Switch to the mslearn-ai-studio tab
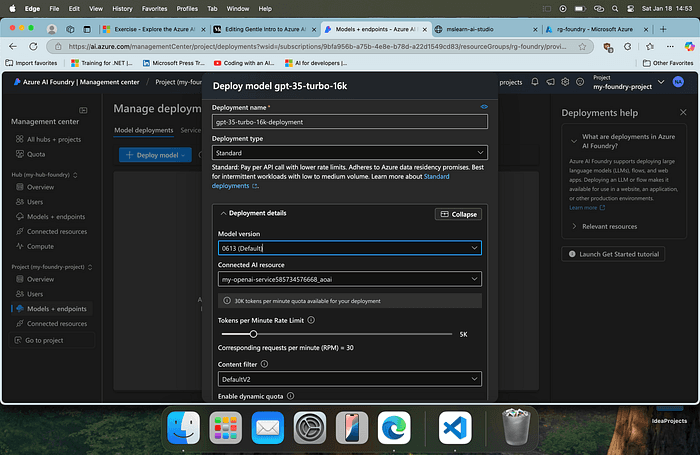The width and height of the screenshot is (700, 455). click(x=487, y=29)
